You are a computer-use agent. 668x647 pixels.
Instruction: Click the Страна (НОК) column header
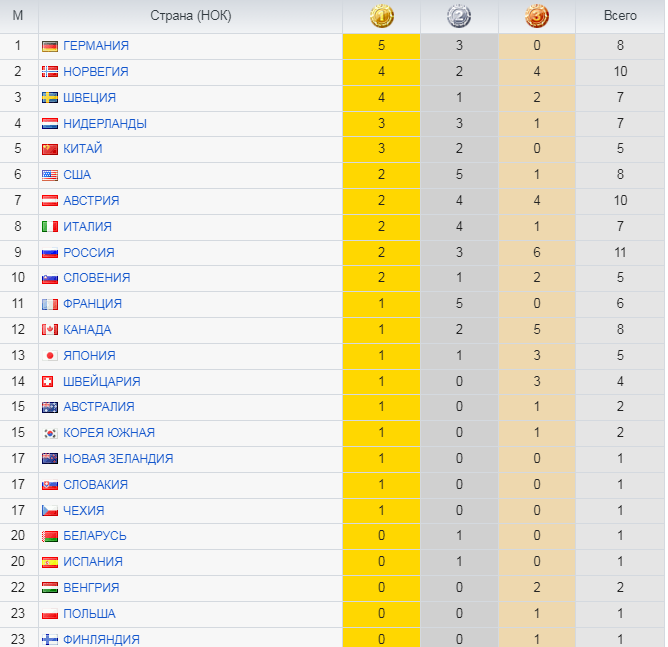(190, 17)
